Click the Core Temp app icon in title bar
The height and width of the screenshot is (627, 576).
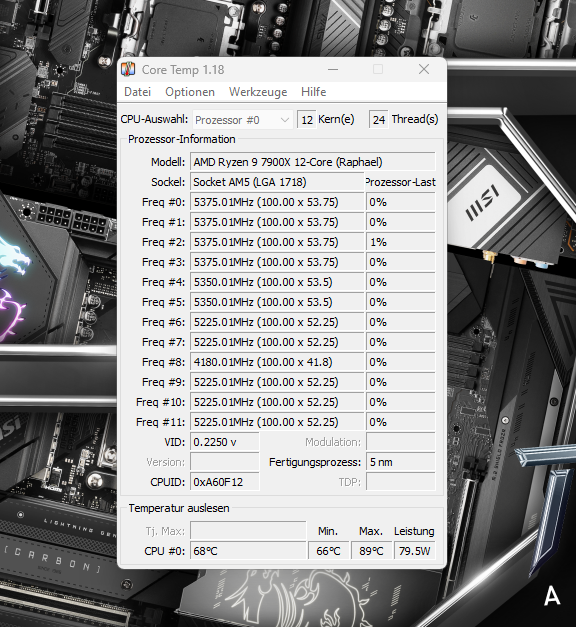[x=128, y=69]
